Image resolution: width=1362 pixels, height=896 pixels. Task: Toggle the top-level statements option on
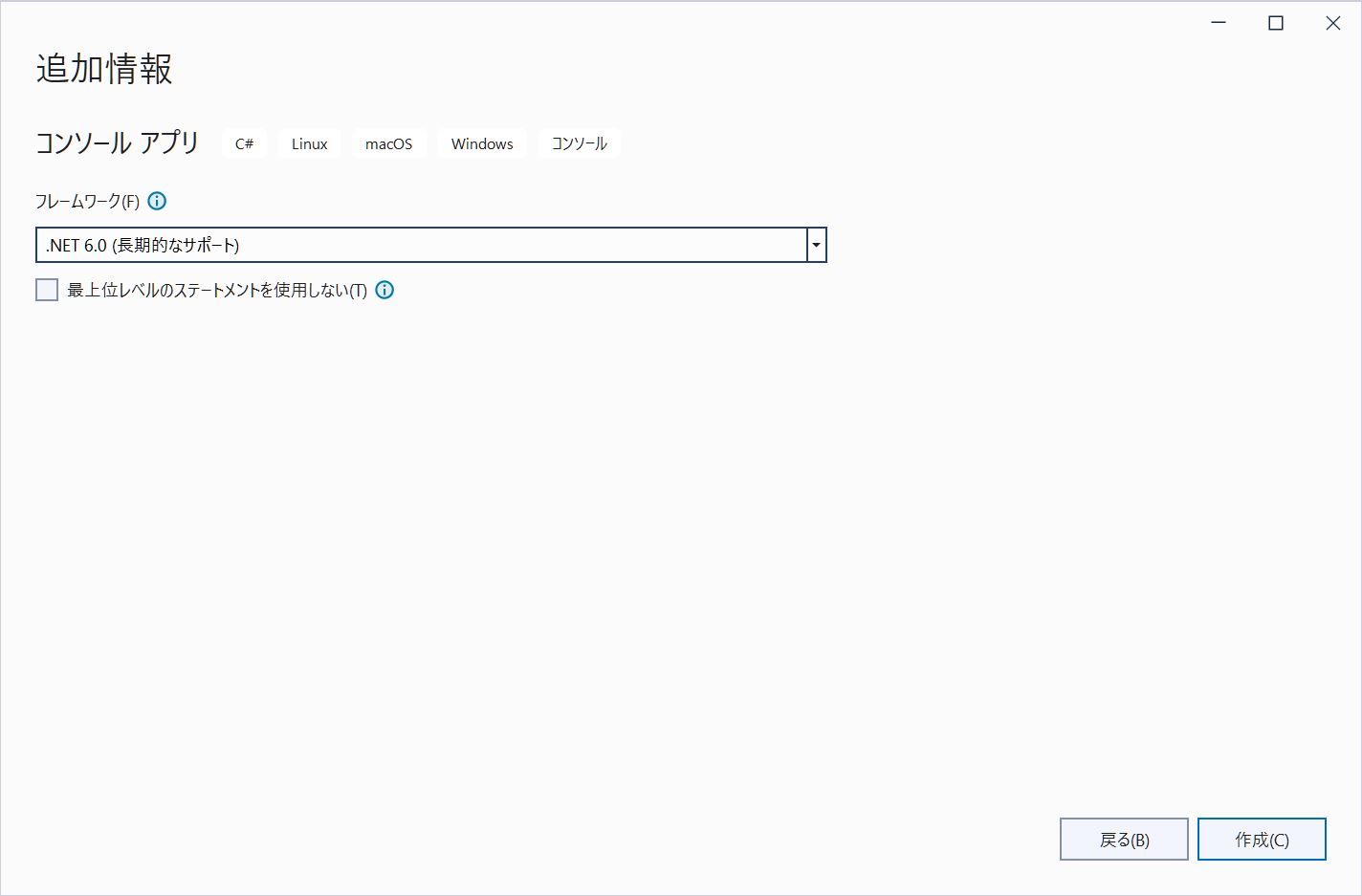click(x=47, y=289)
